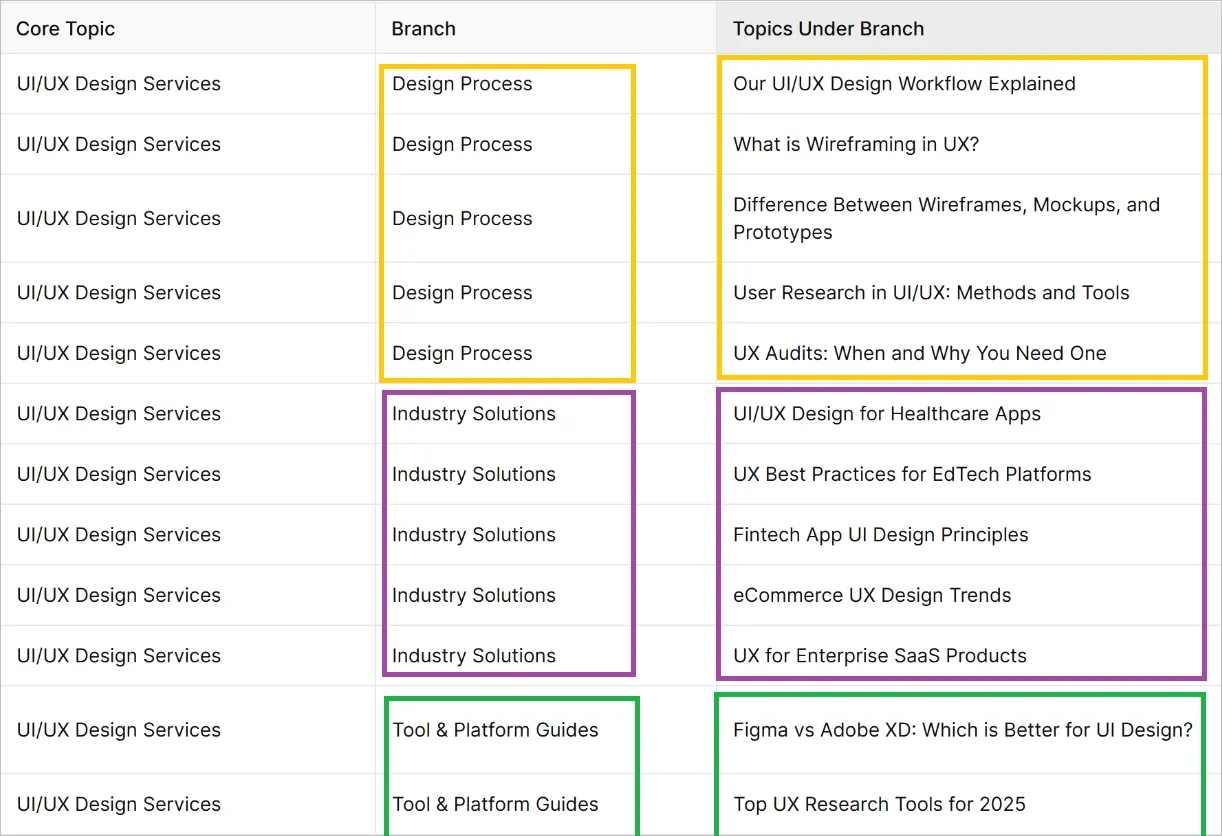Click 'User Research in UI/UX: Methods and Tools'

coord(931,293)
